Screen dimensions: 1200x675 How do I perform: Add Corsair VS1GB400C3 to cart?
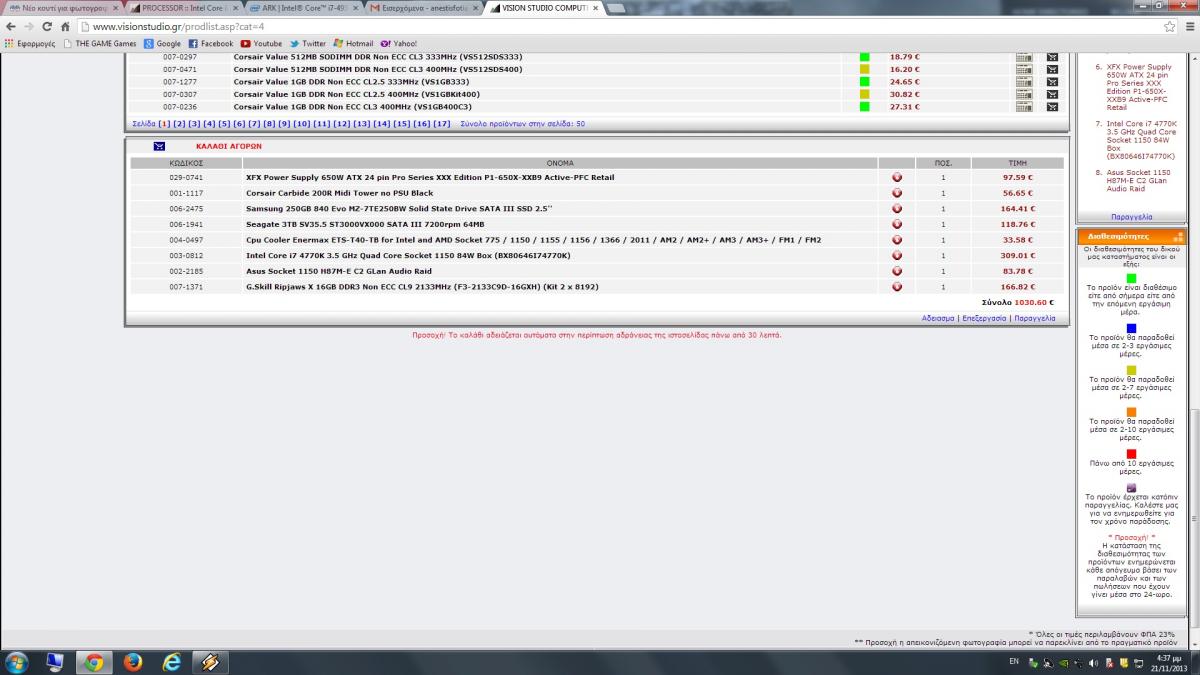pyautogui.click(x=1052, y=107)
